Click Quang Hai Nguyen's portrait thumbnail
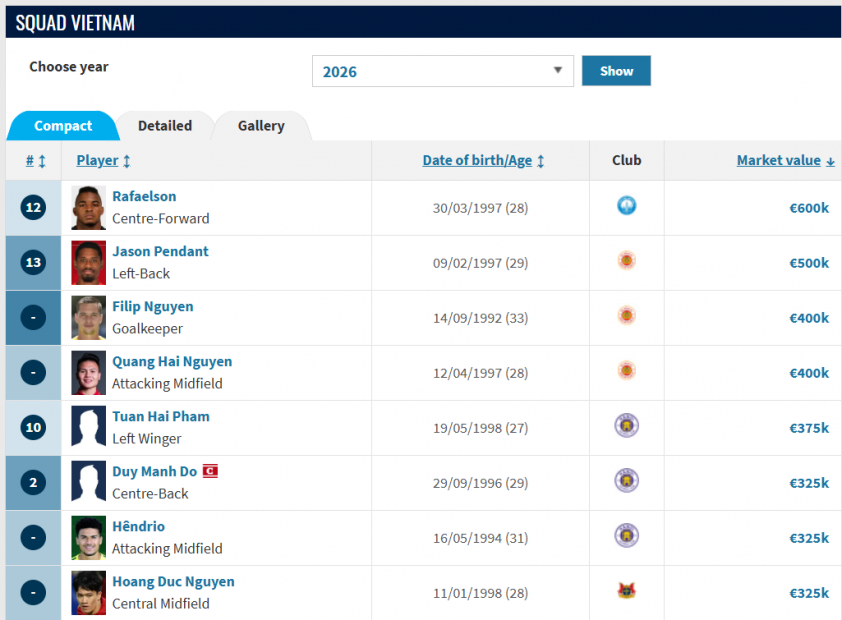The width and height of the screenshot is (842, 620). click(89, 373)
